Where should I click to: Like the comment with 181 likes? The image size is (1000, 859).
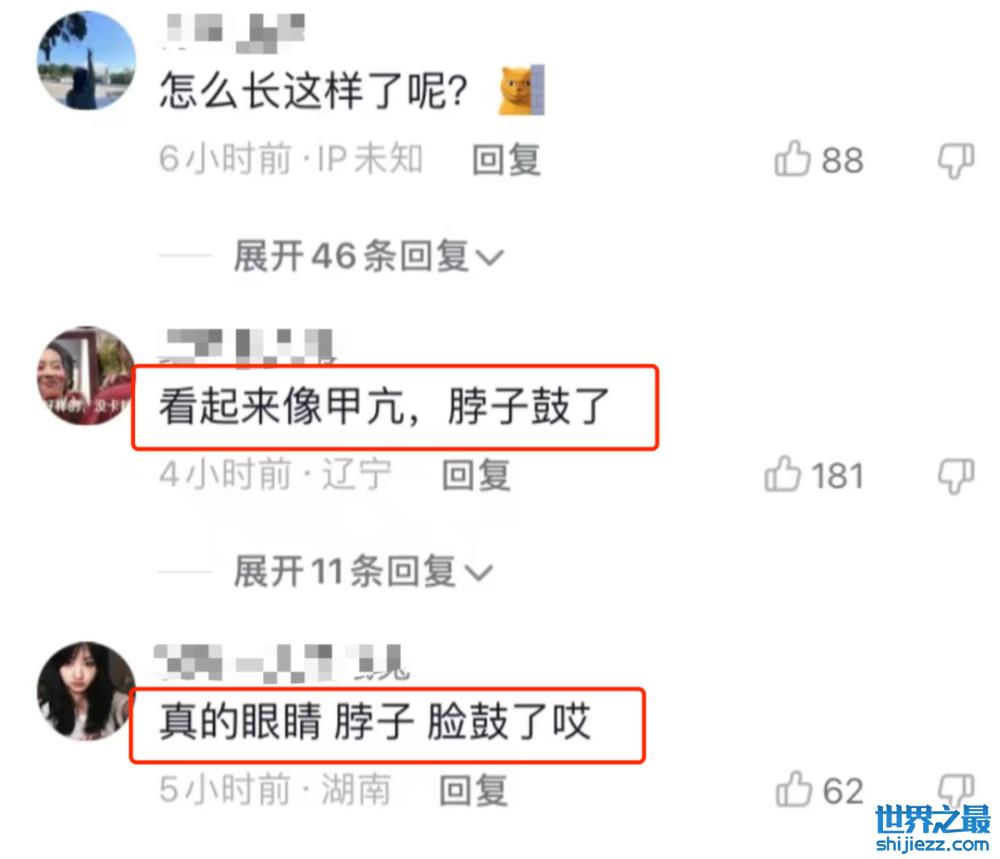(782, 474)
